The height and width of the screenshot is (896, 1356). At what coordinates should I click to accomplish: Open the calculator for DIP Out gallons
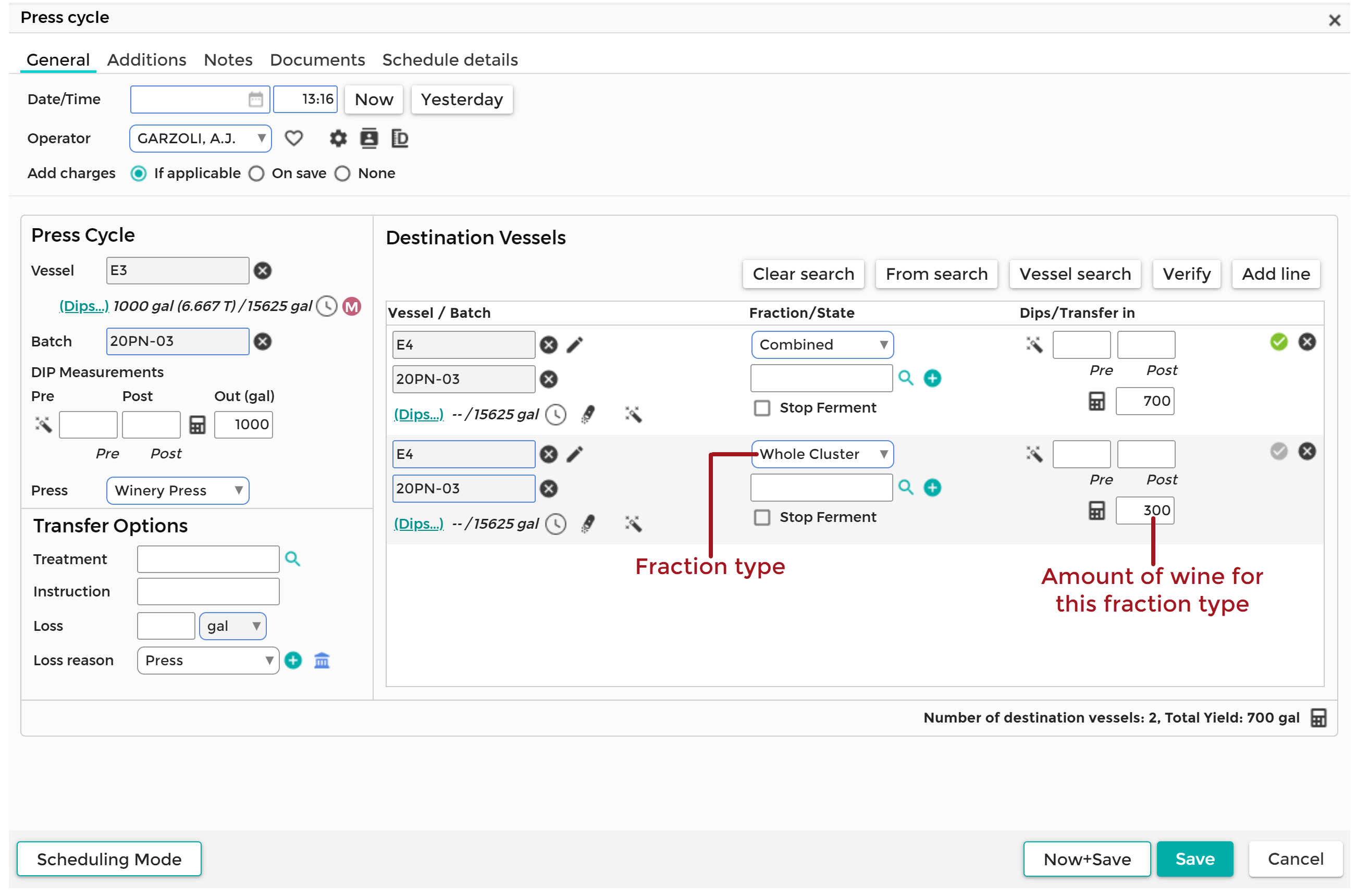point(197,425)
